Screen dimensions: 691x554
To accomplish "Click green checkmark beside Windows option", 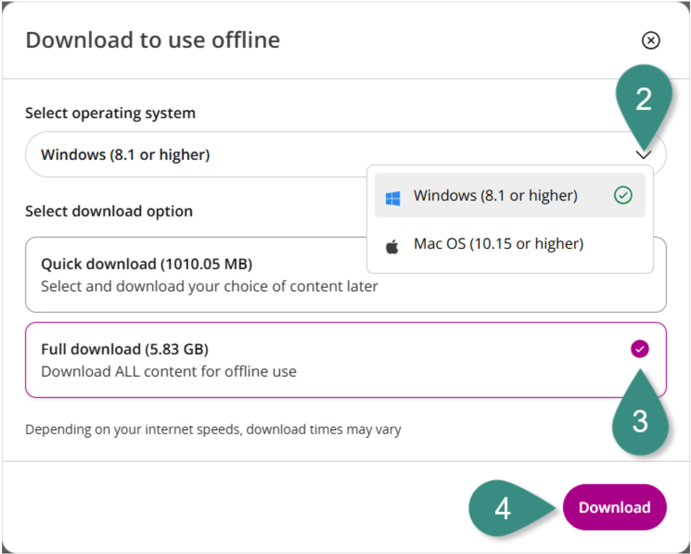I will pyautogui.click(x=623, y=196).
